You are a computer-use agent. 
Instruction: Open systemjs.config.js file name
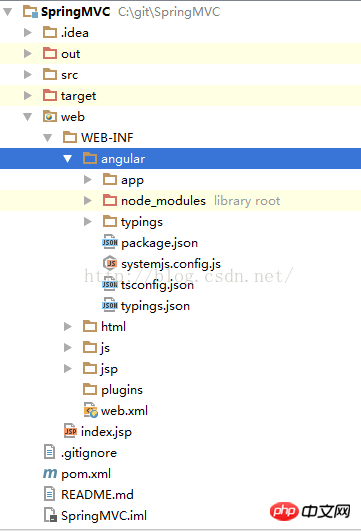click(171, 264)
